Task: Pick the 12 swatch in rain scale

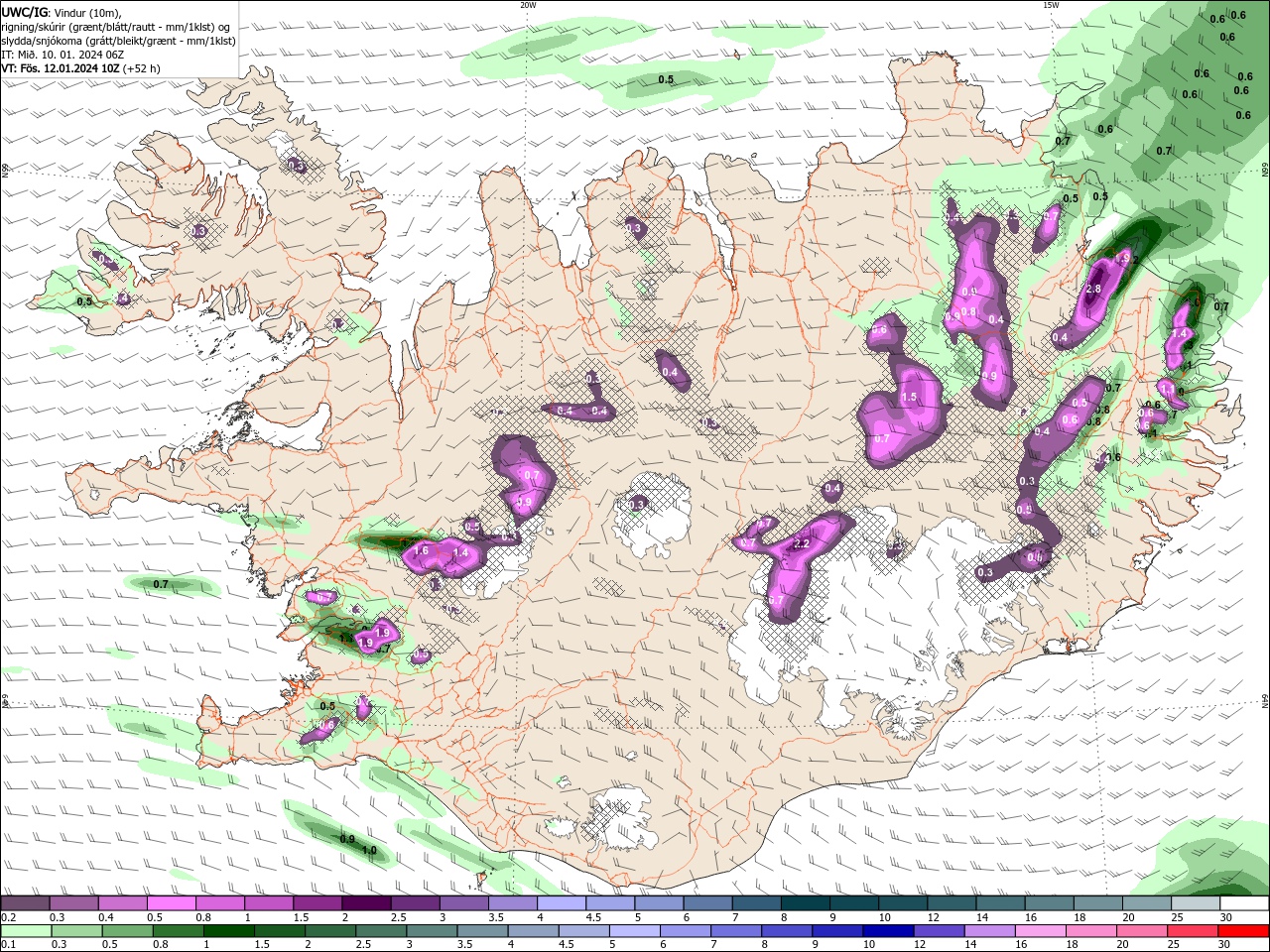Action: pyautogui.click(x=939, y=931)
